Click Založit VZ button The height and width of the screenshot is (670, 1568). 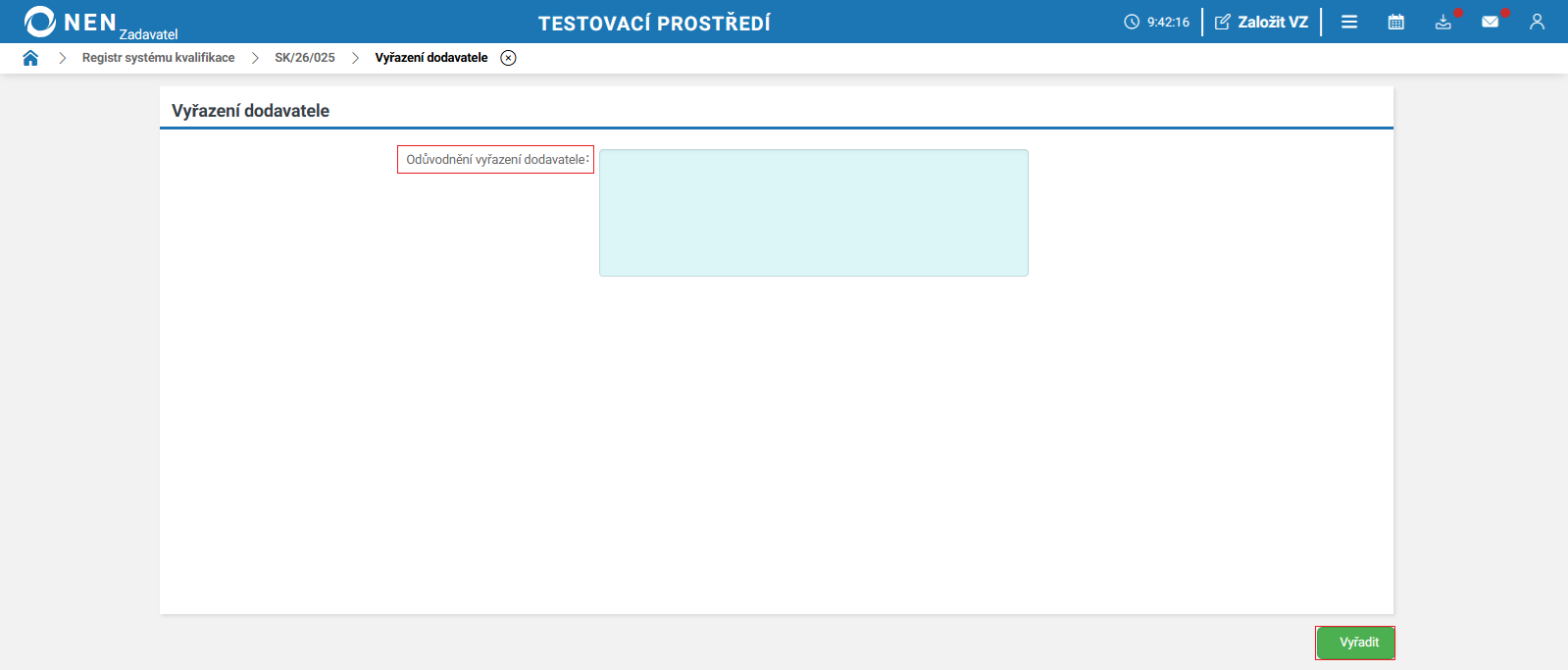(1261, 22)
